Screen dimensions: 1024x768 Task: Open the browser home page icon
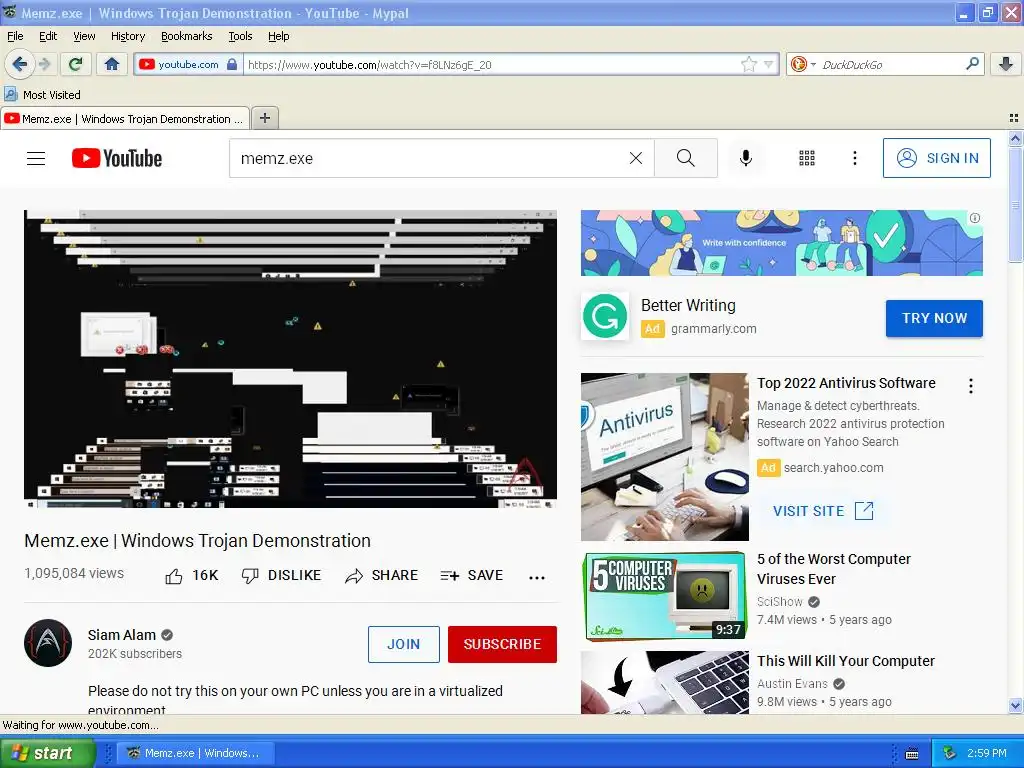tap(112, 64)
